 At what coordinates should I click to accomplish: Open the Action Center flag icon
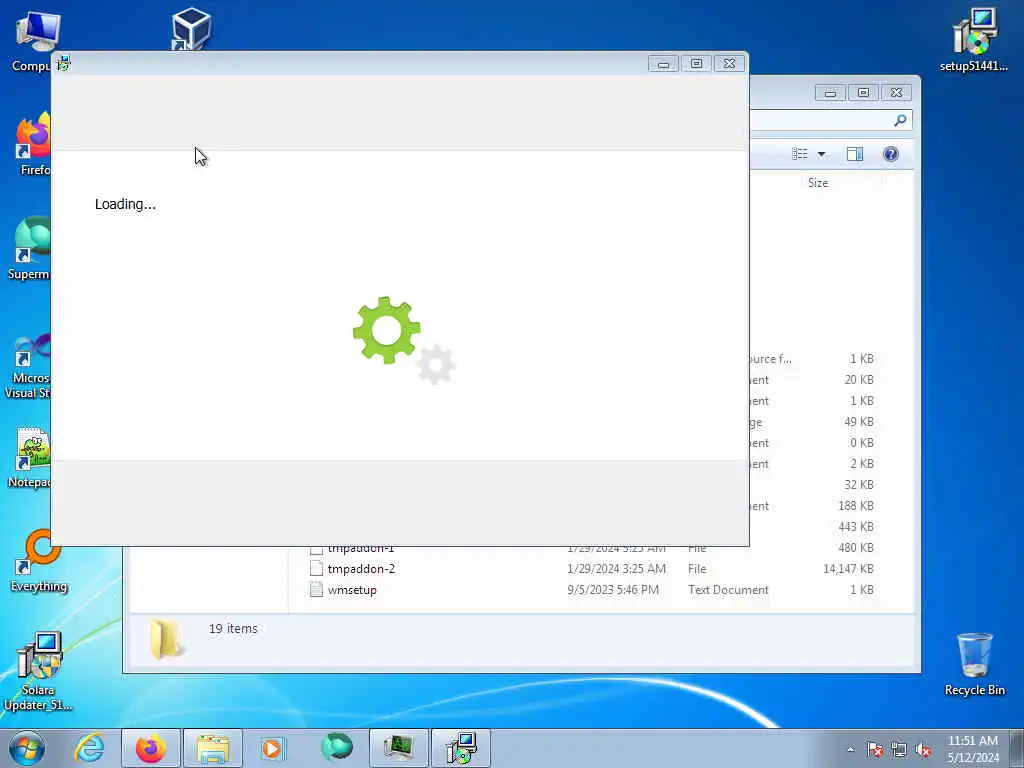coord(875,750)
